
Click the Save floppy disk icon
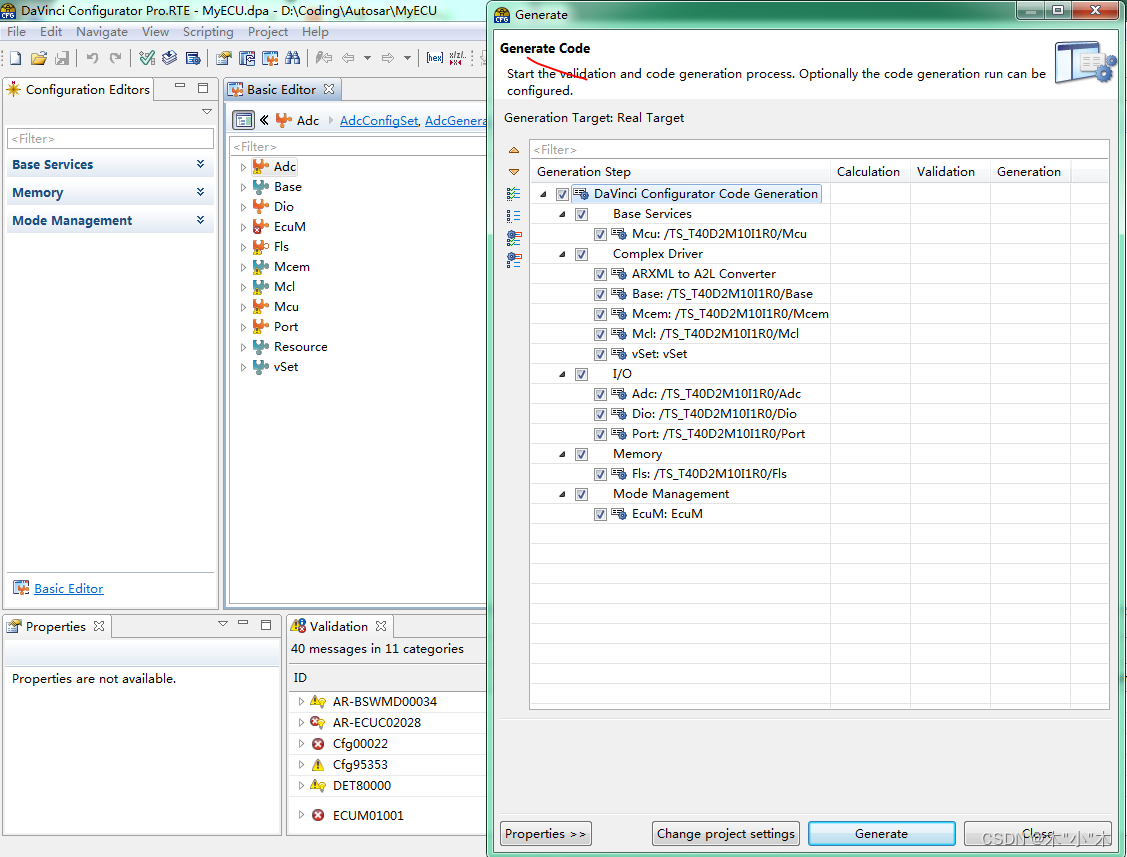[x=62, y=58]
